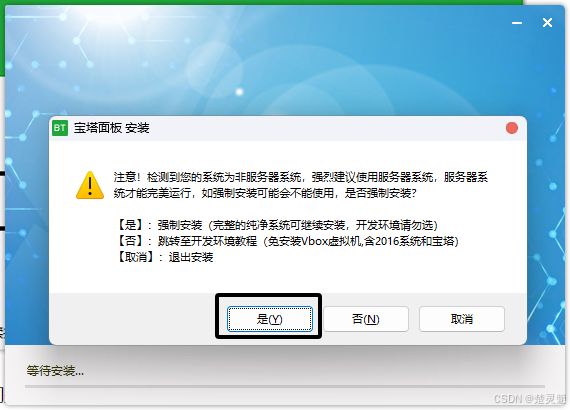Minimize the installer window
This screenshot has height=410, width=570.
coord(517,23)
